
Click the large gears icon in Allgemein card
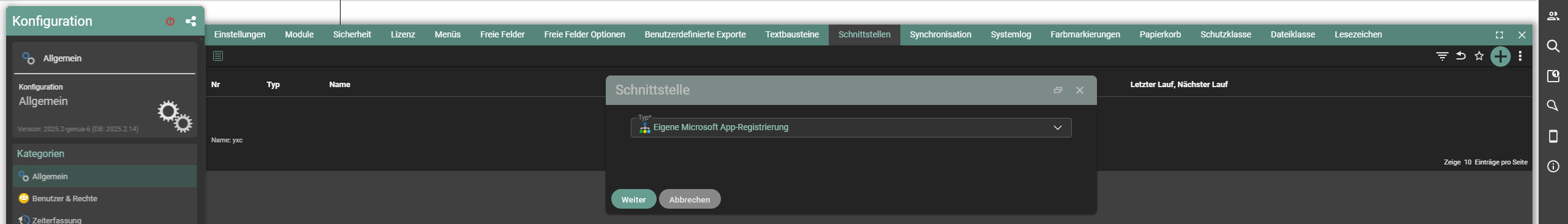[175, 117]
